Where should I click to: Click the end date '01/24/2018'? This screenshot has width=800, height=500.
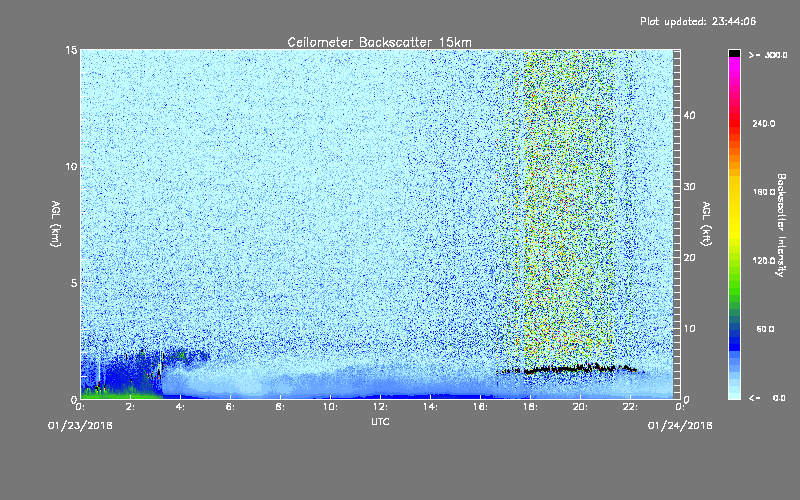point(680,426)
